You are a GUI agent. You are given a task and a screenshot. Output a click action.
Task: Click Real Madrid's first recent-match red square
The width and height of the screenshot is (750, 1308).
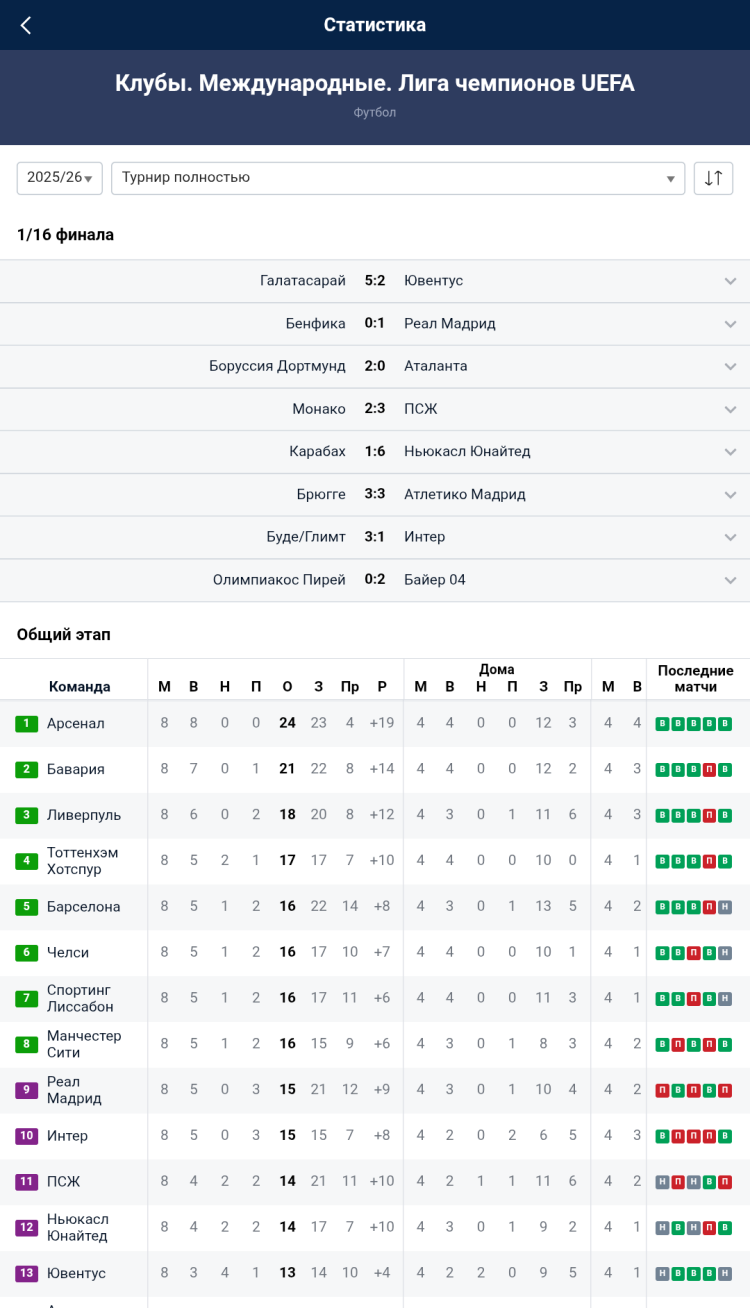pyautogui.click(x=662, y=1090)
